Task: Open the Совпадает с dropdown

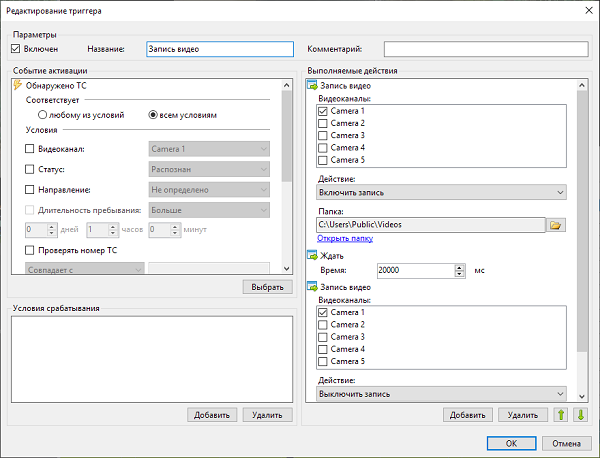Action: [85, 269]
